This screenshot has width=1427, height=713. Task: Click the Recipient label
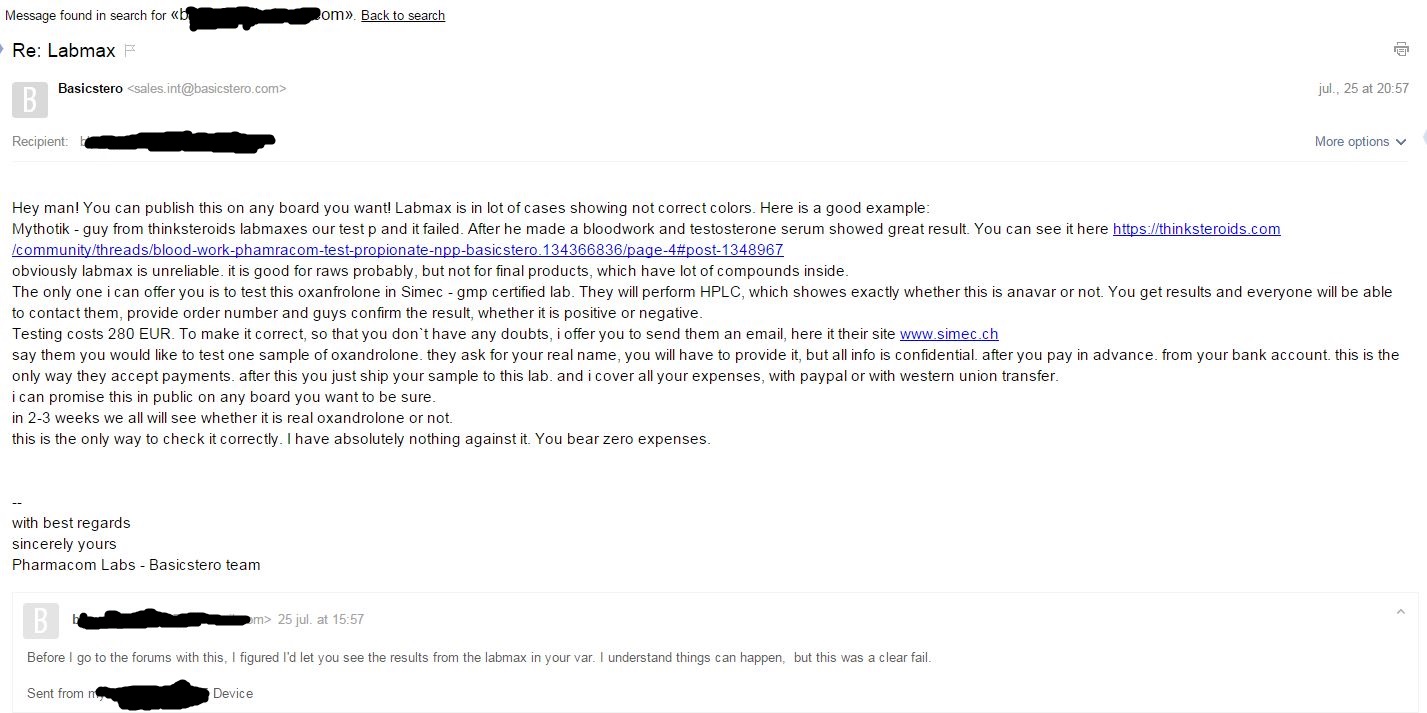click(40, 142)
